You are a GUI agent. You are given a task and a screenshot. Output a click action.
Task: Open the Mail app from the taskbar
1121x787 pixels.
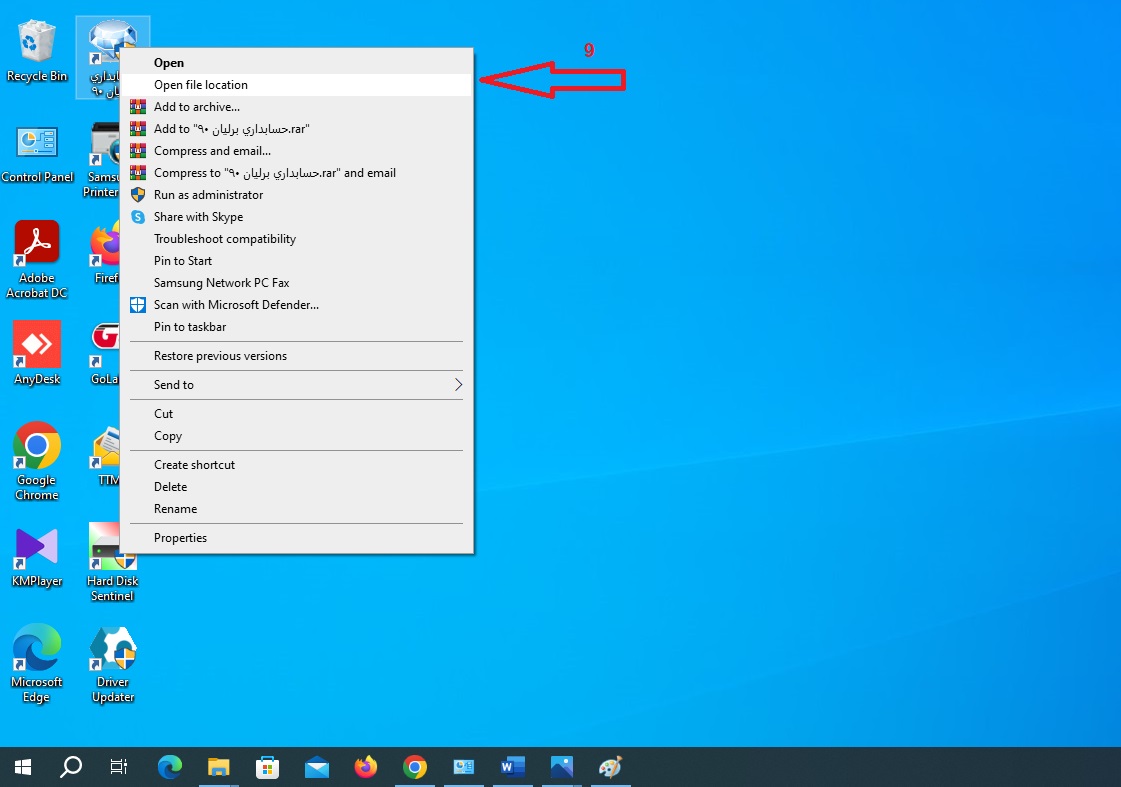tap(316, 767)
